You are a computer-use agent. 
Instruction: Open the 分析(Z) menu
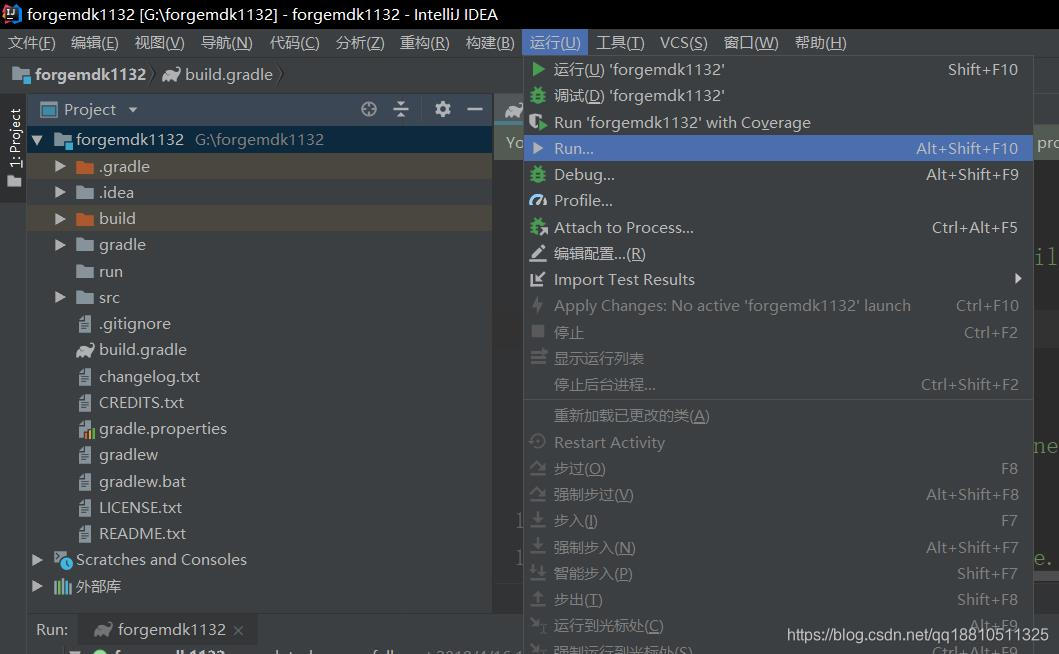click(360, 43)
